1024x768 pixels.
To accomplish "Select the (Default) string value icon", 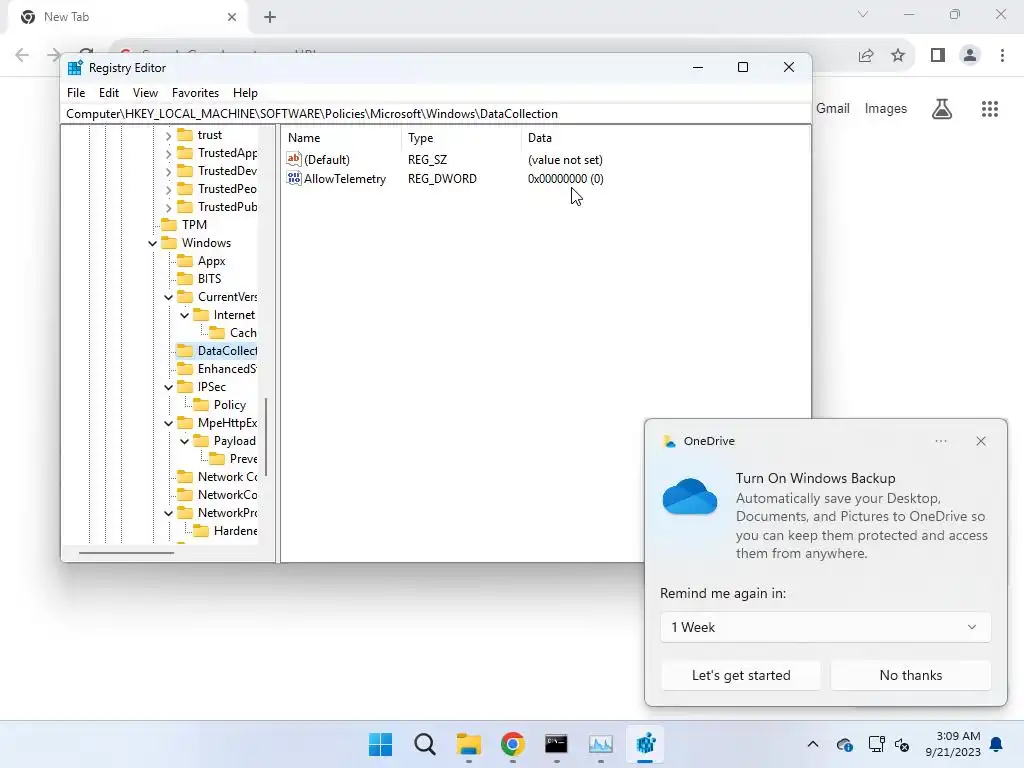I will tap(294, 159).
